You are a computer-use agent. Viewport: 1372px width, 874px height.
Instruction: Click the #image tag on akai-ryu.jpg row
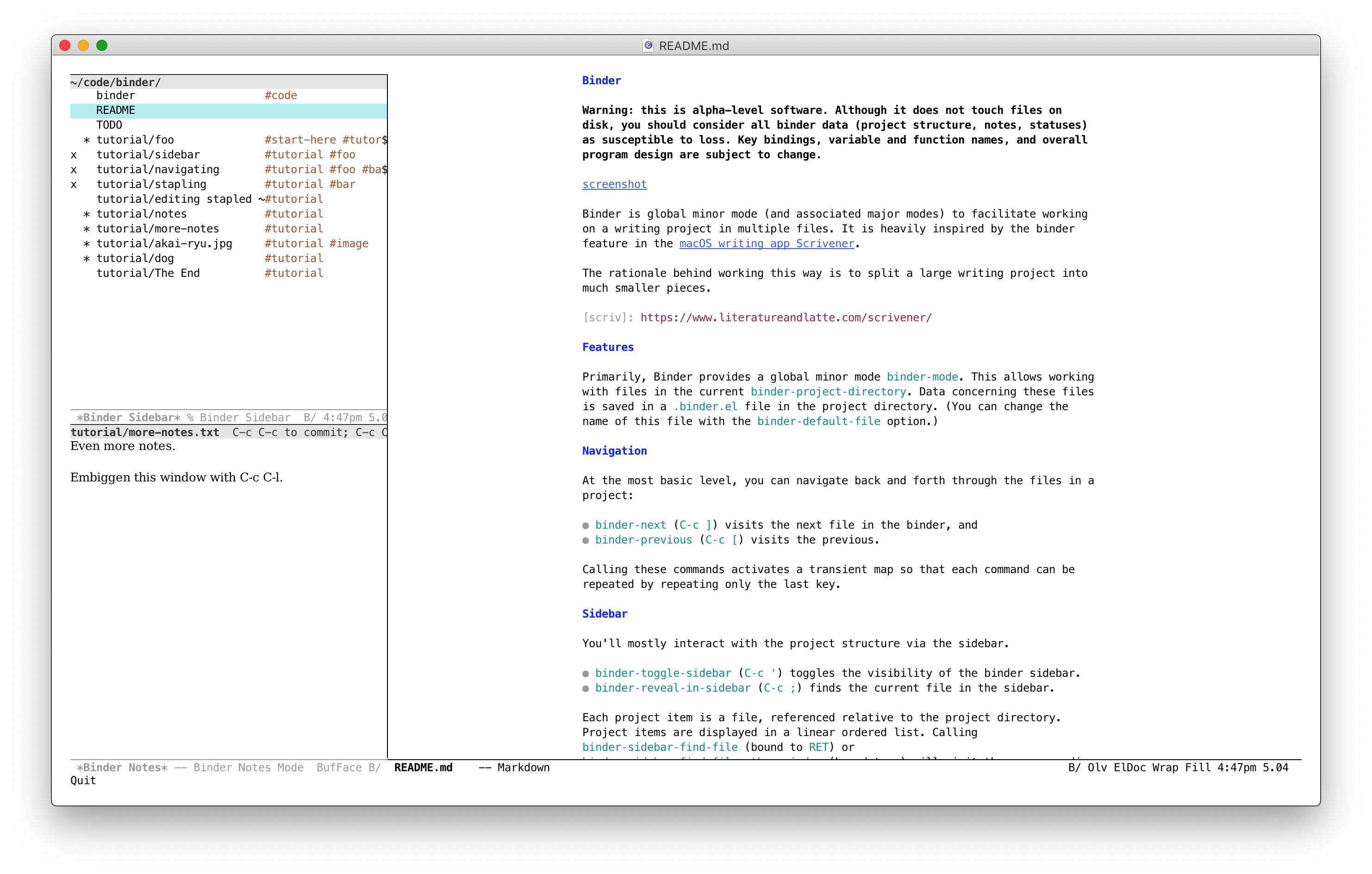(349, 243)
